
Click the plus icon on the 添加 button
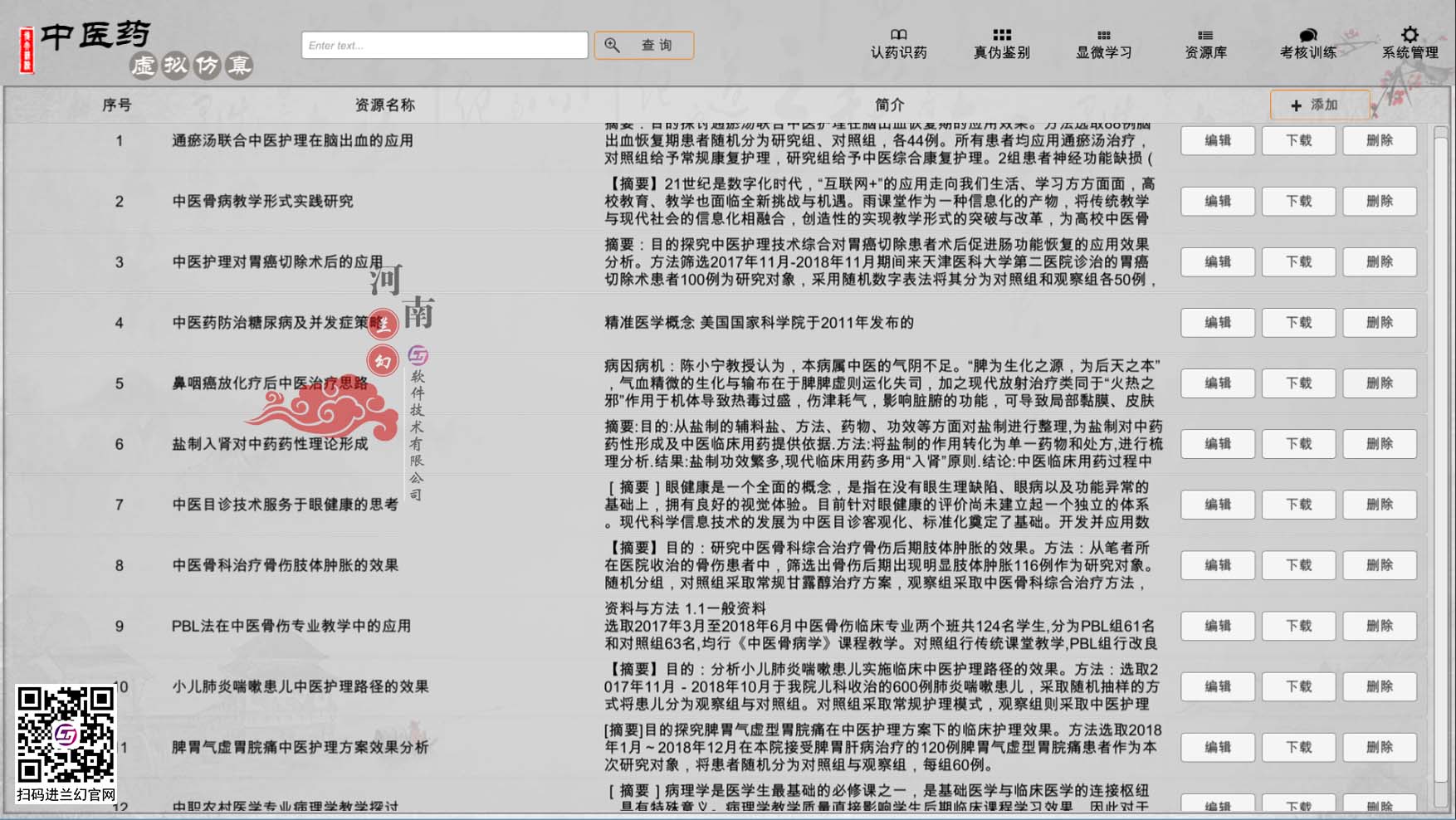pyautogui.click(x=1296, y=105)
